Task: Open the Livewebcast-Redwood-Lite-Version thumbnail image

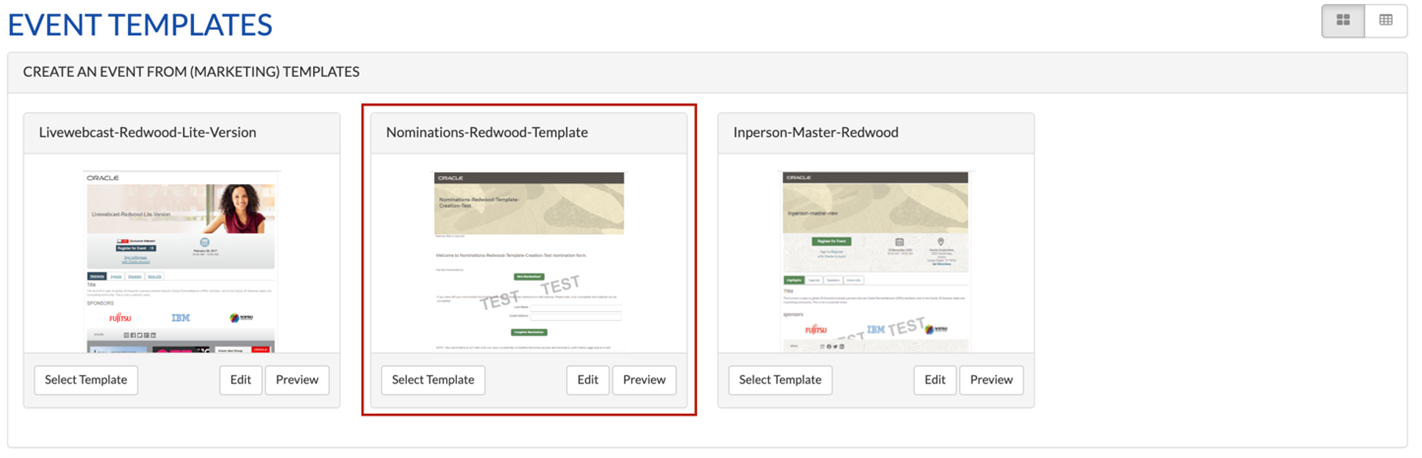Action: (x=181, y=262)
